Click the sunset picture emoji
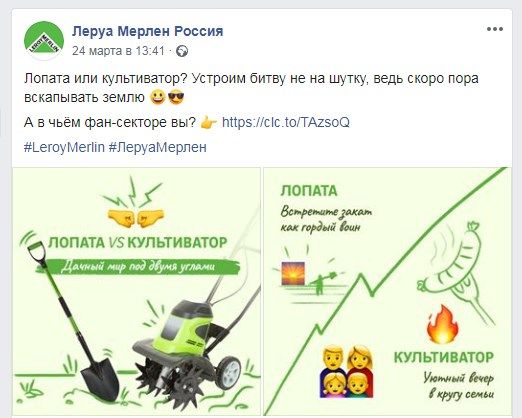This screenshot has width=522, height=418. click(293, 273)
